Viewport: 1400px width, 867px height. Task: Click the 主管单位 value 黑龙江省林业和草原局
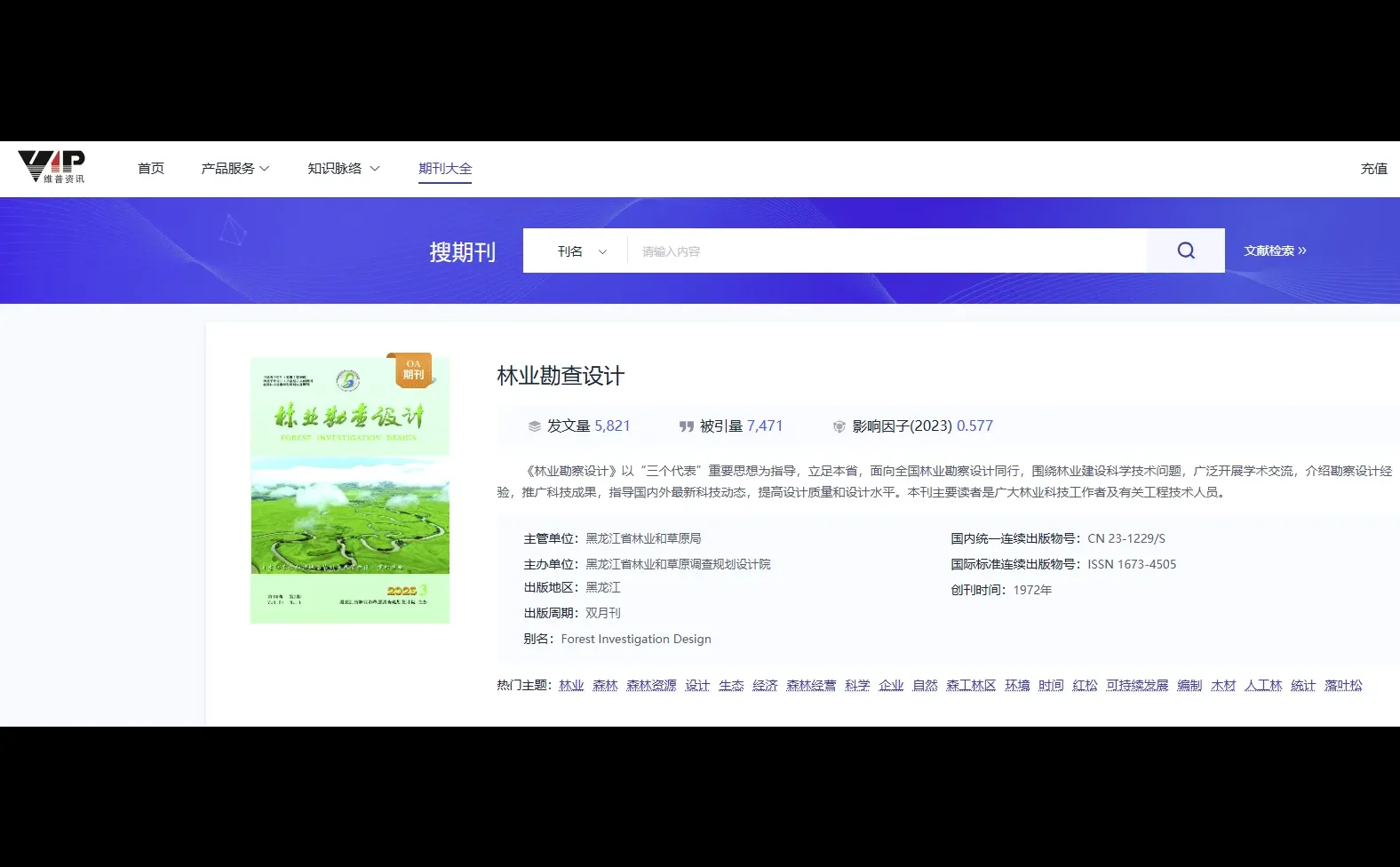point(643,538)
